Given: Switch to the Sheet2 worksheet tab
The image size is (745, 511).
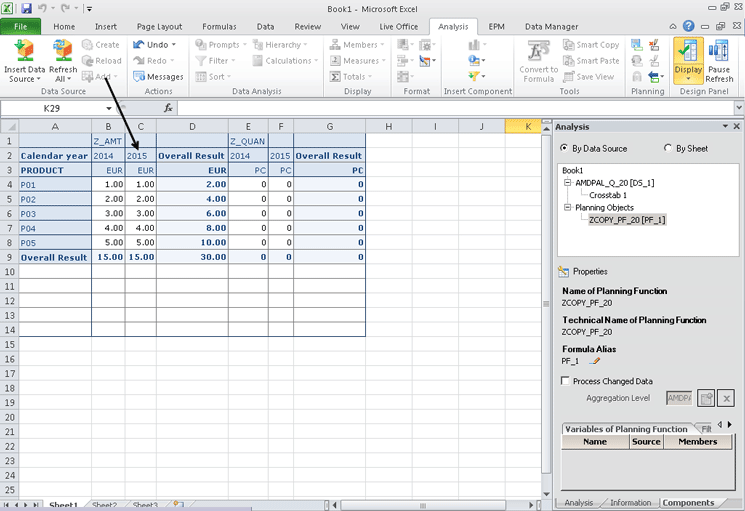Looking at the screenshot, I should (103, 505).
